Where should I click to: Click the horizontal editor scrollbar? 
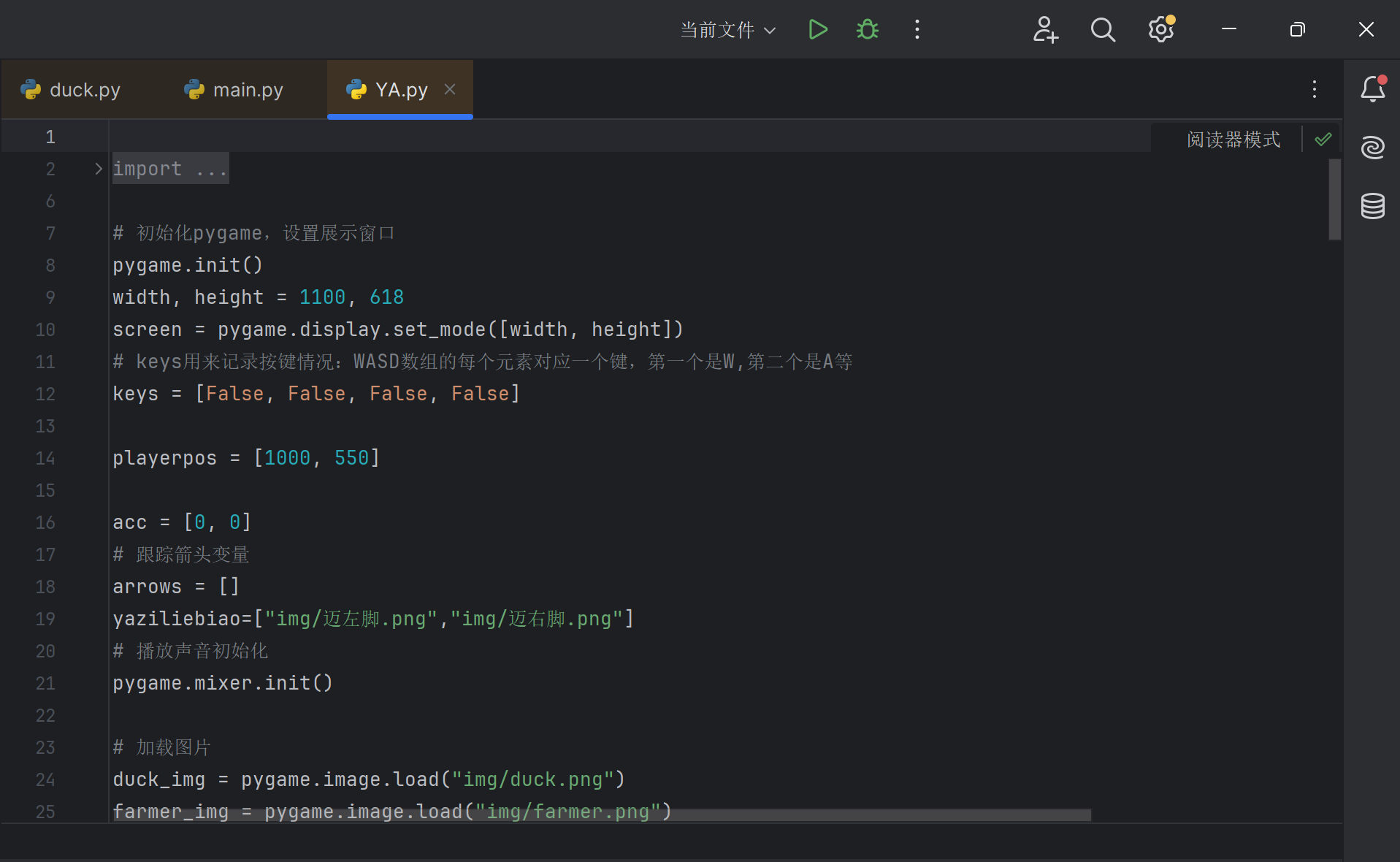[x=602, y=815]
